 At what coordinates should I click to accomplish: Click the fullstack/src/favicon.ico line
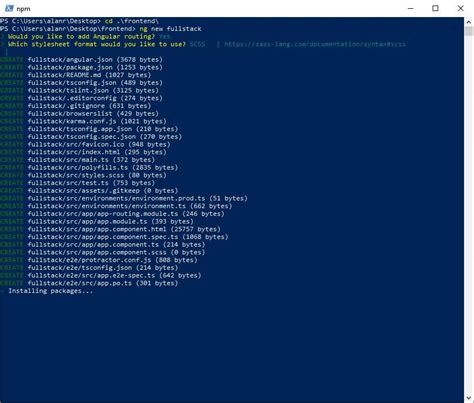tap(85, 144)
